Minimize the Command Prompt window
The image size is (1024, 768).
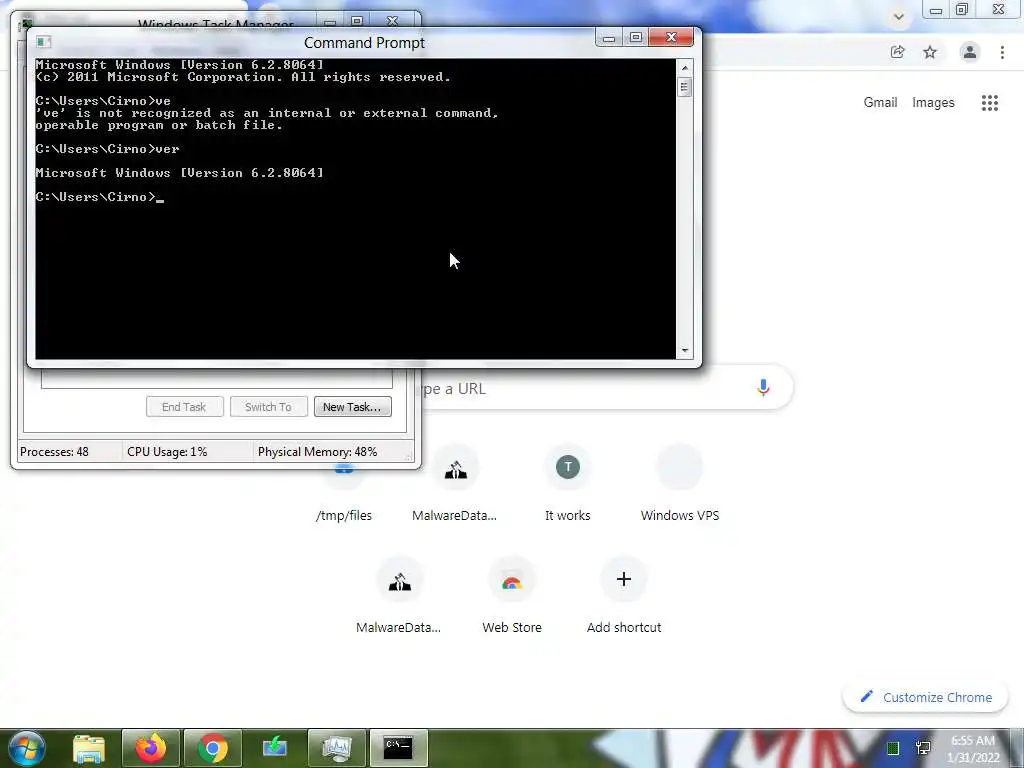click(x=609, y=37)
